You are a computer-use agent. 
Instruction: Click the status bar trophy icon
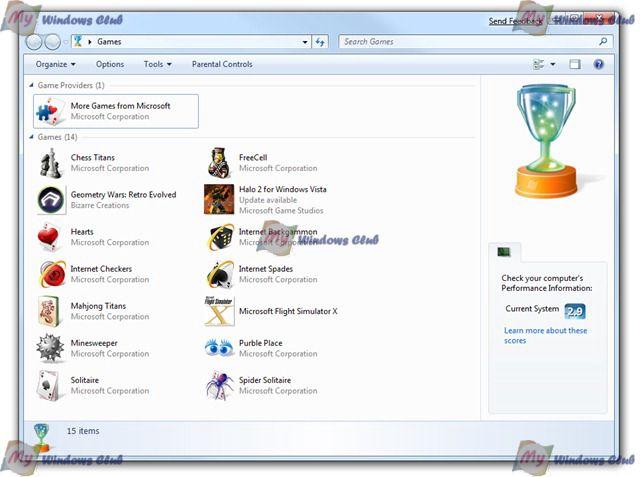(41, 437)
